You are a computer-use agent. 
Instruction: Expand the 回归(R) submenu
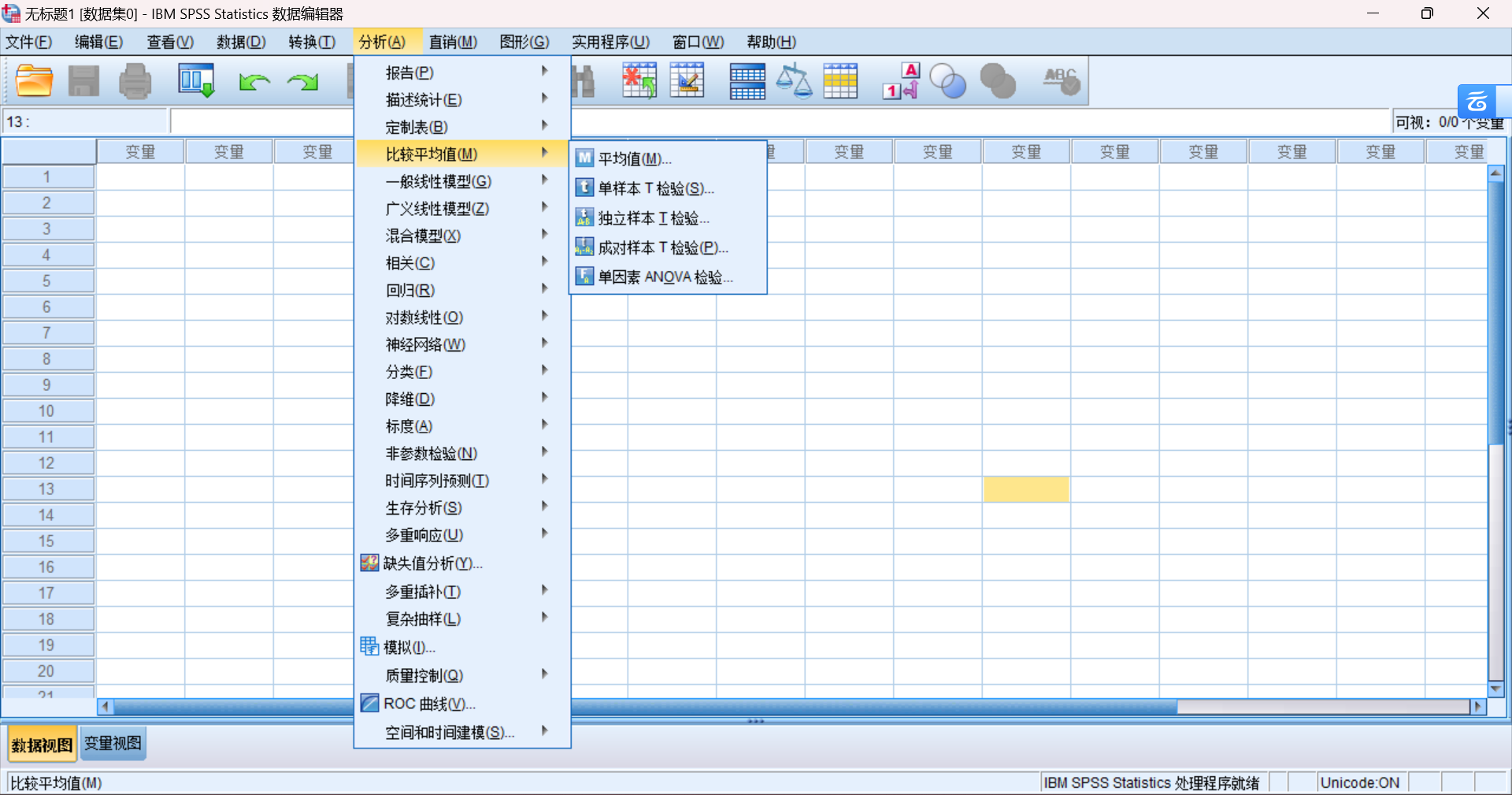pyautogui.click(x=463, y=290)
